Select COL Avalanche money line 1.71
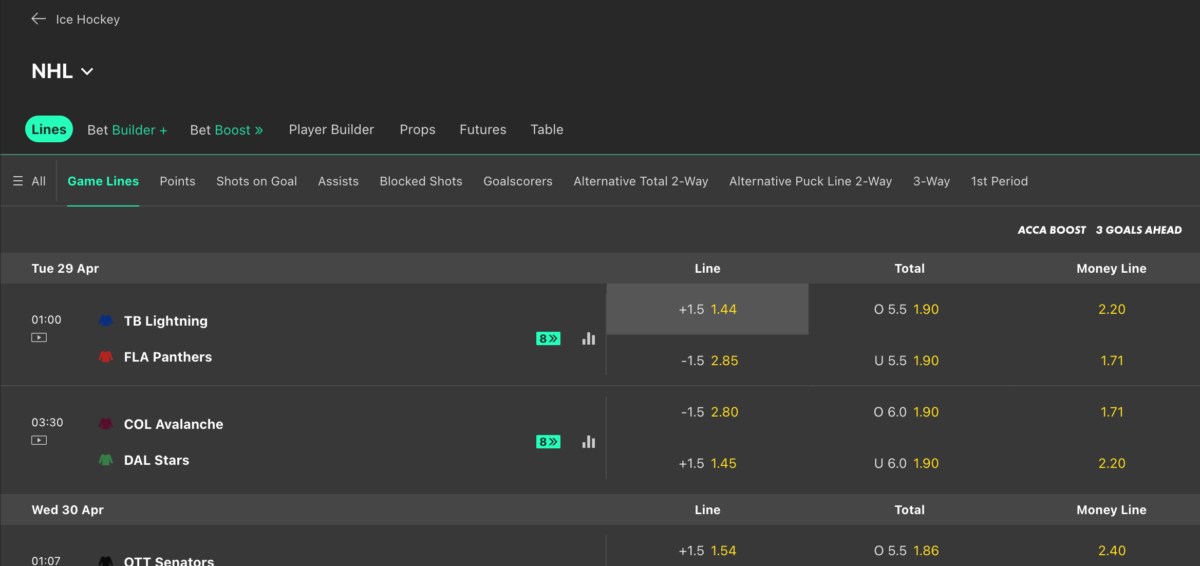 point(1111,412)
